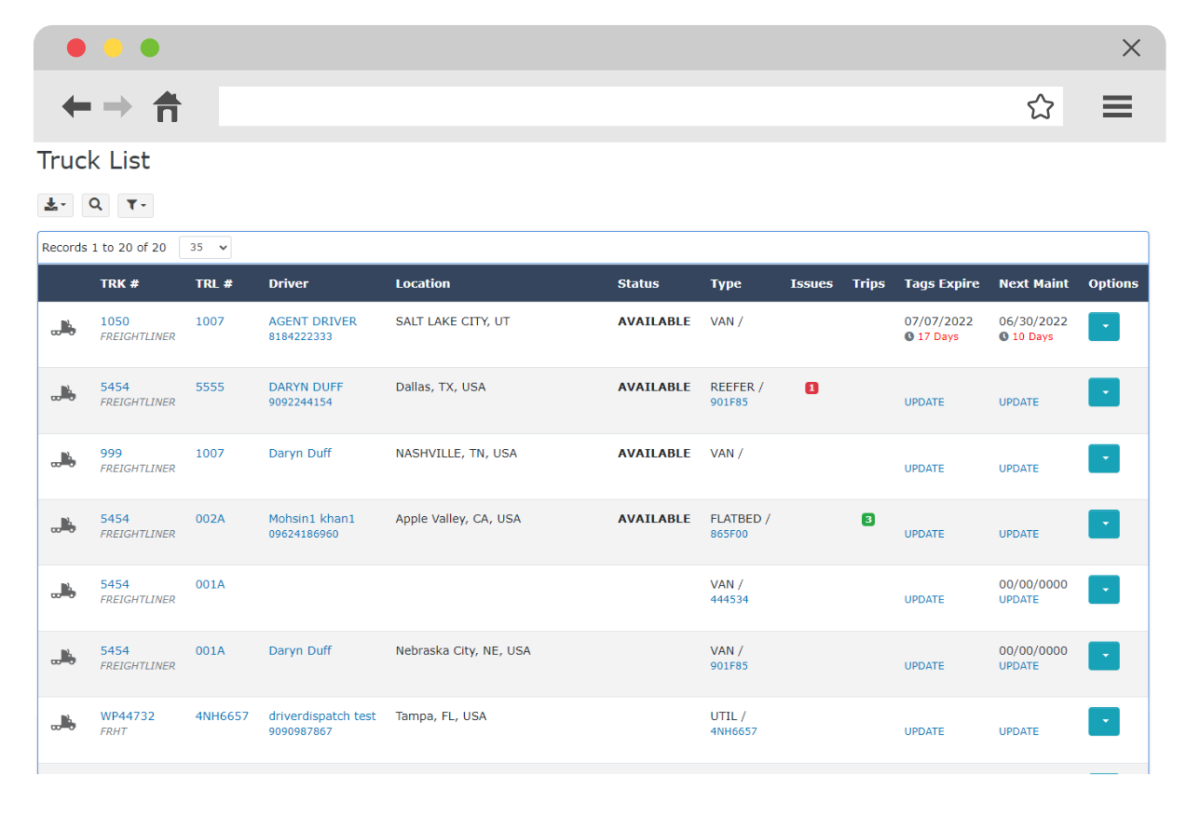Click the favorites star in the address bar
Screen dimensions: 1200x831
(x=1040, y=106)
